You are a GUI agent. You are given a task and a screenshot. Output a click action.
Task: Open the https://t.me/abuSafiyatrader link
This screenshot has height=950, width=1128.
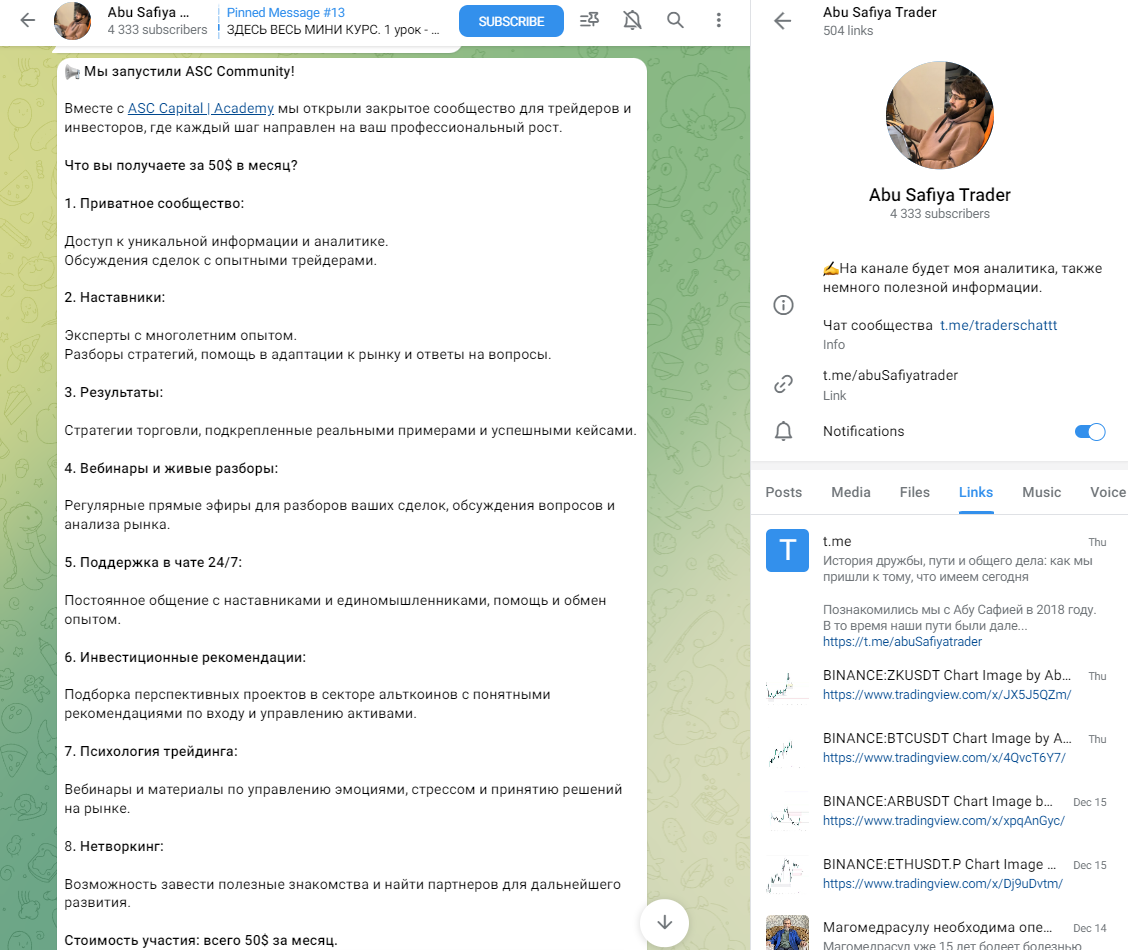pyautogui.click(x=902, y=641)
